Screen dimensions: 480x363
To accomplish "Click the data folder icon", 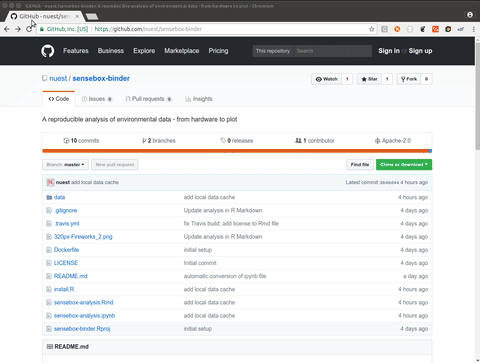I will coord(49,197).
